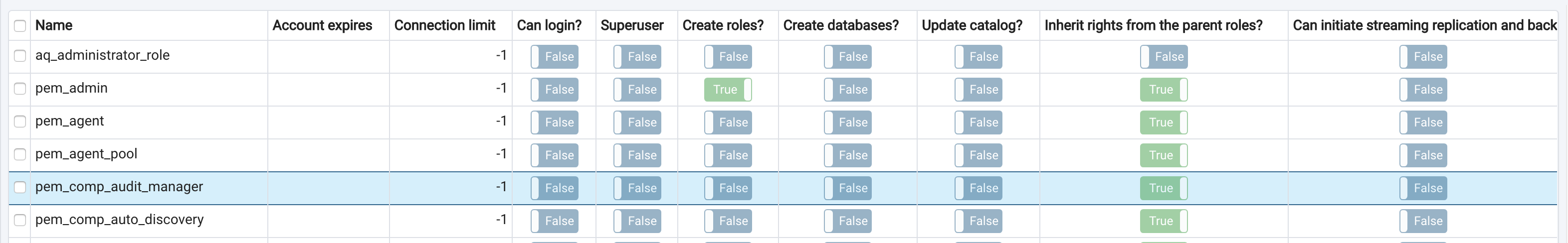Toggle Can login for aq_administrator_role
This screenshot has height=243, width=1568.
coord(554,56)
